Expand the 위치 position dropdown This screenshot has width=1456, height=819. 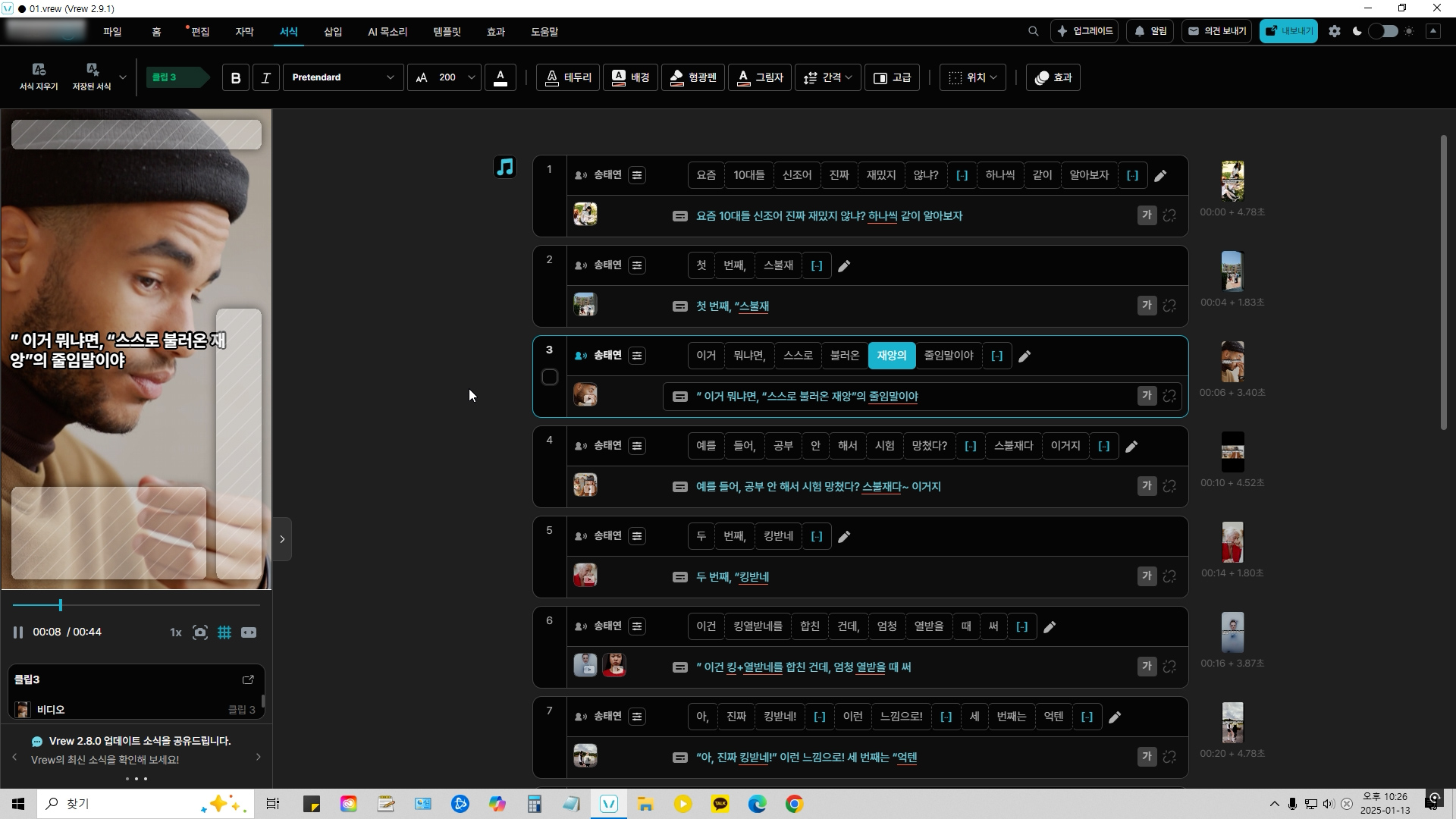(972, 77)
